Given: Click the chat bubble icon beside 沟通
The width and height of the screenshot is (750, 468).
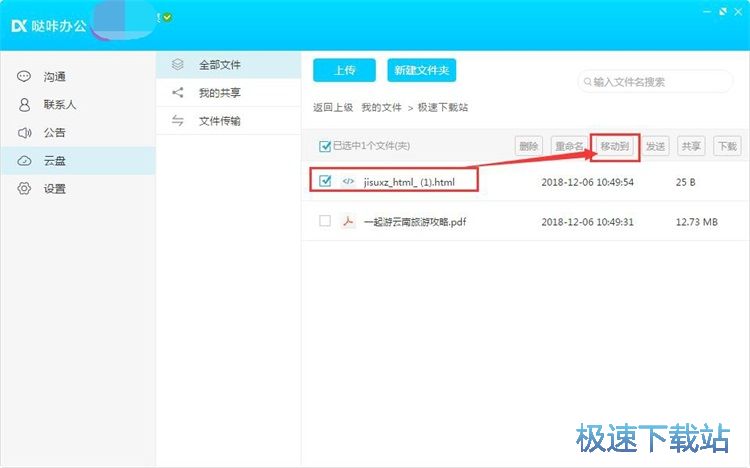Looking at the screenshot, I should click(24, 77).
